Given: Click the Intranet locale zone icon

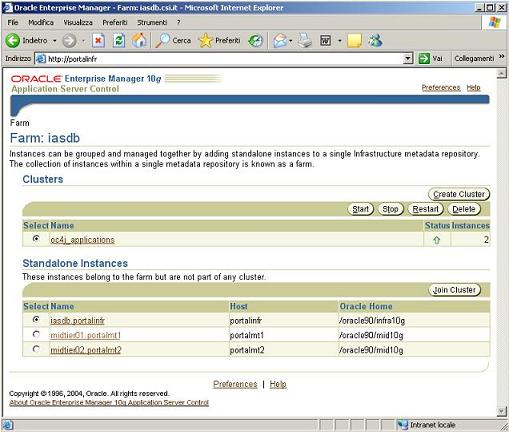Looking at the screenshot, I should [403, 425].
